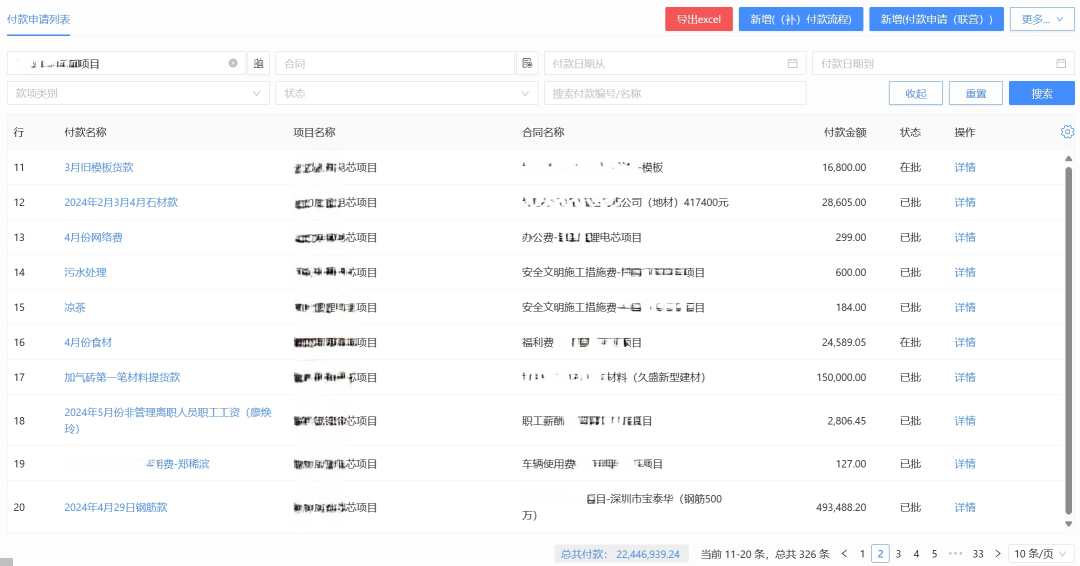Select 付款申请列表 tab
This screenshot has height=566, width=1080.
coord(39,19)
